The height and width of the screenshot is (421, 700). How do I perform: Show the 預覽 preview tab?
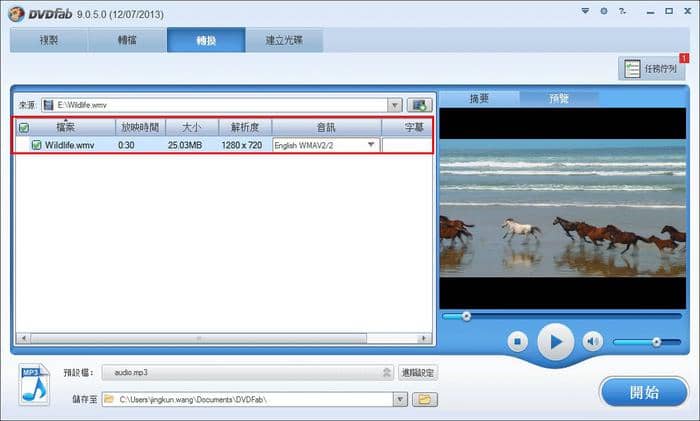(x=559, y=98)
